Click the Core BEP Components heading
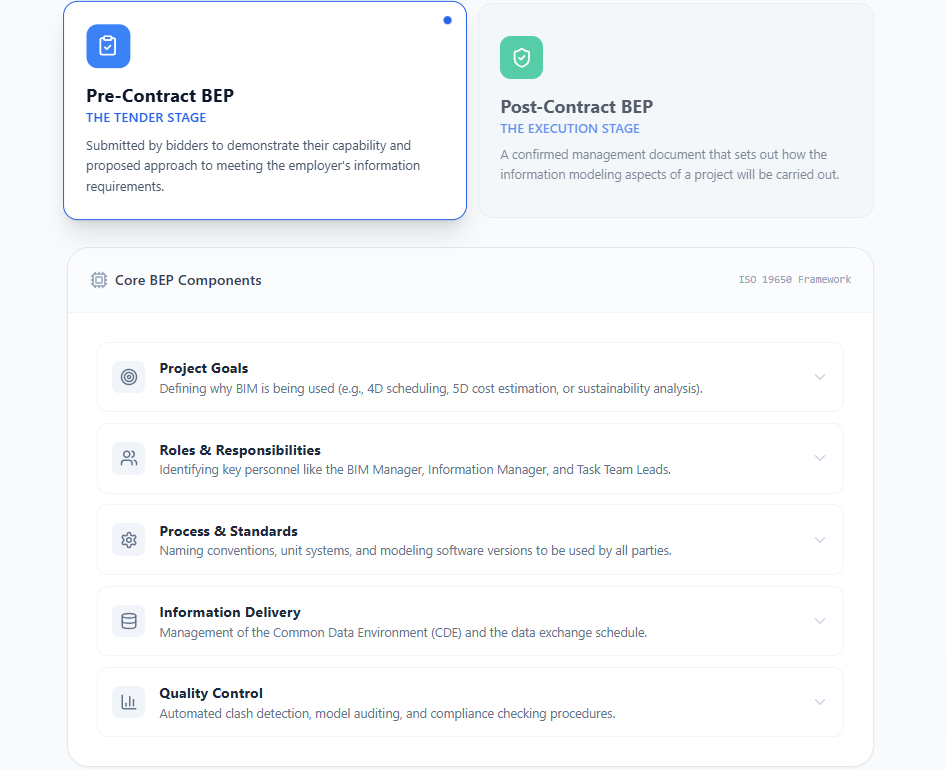 (x=188, y=280)
